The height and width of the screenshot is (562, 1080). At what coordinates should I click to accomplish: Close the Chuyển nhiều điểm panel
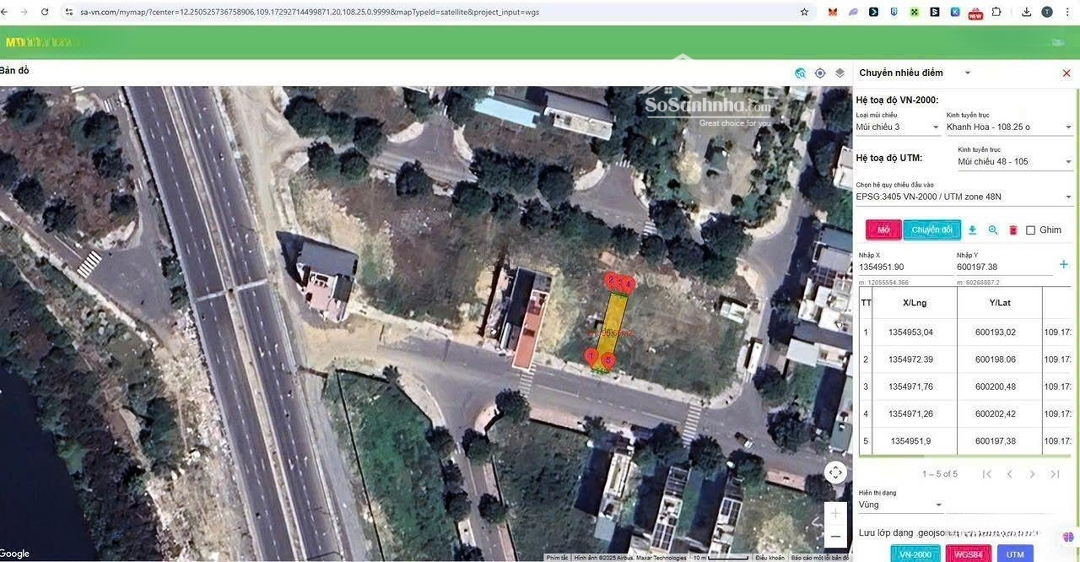(x=1066, y=73)
